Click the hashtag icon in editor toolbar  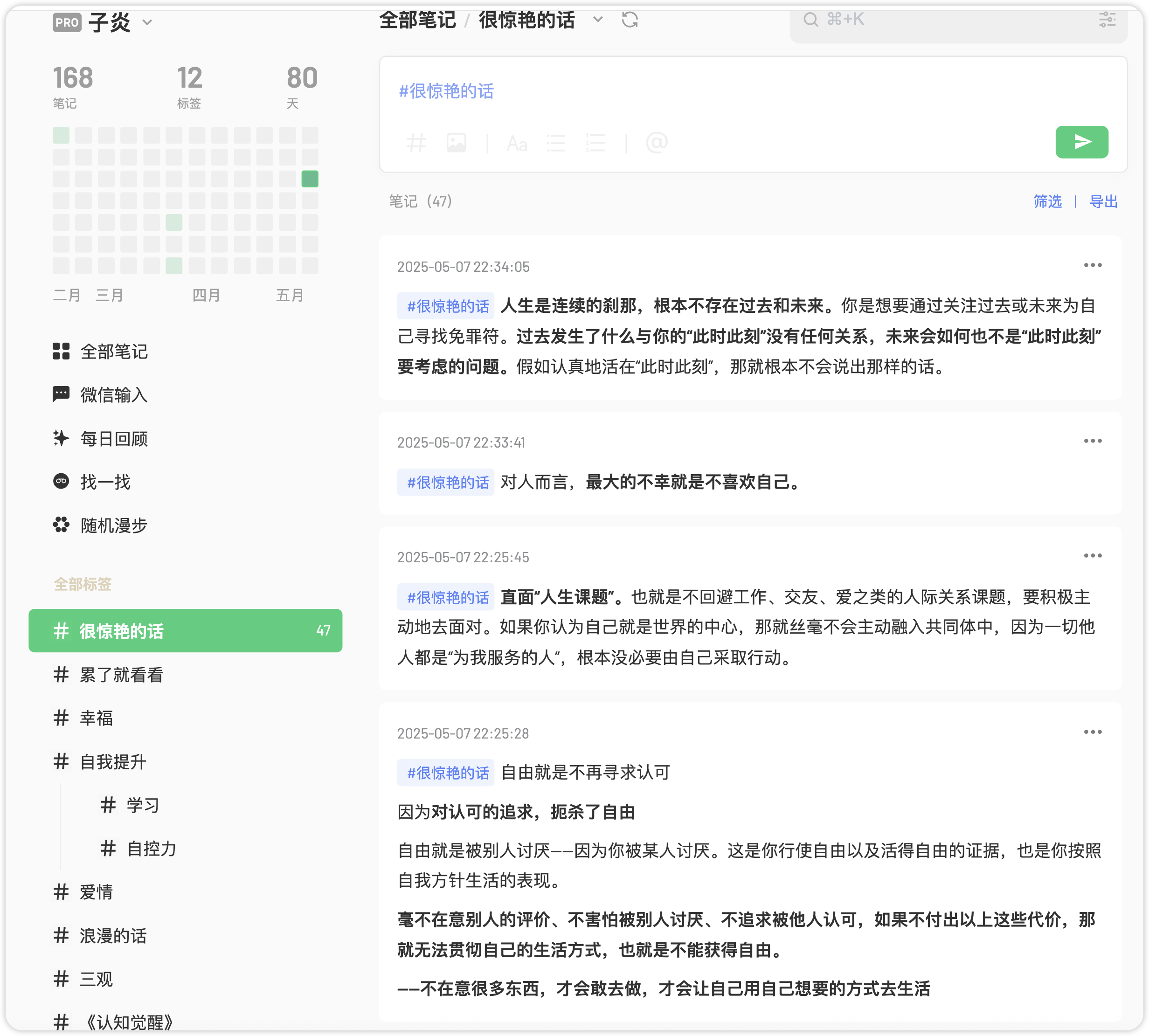(x=416, y=143)
